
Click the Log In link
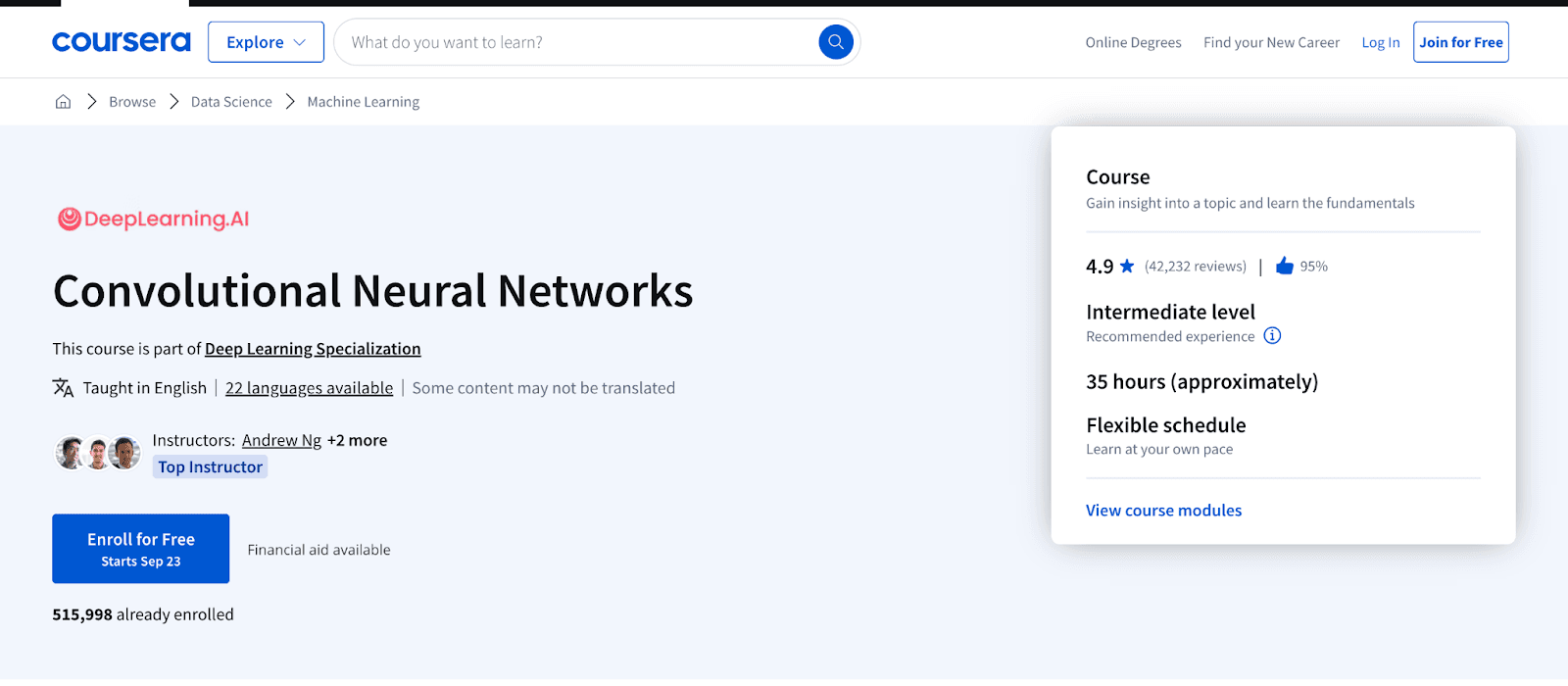(1381, 42)
